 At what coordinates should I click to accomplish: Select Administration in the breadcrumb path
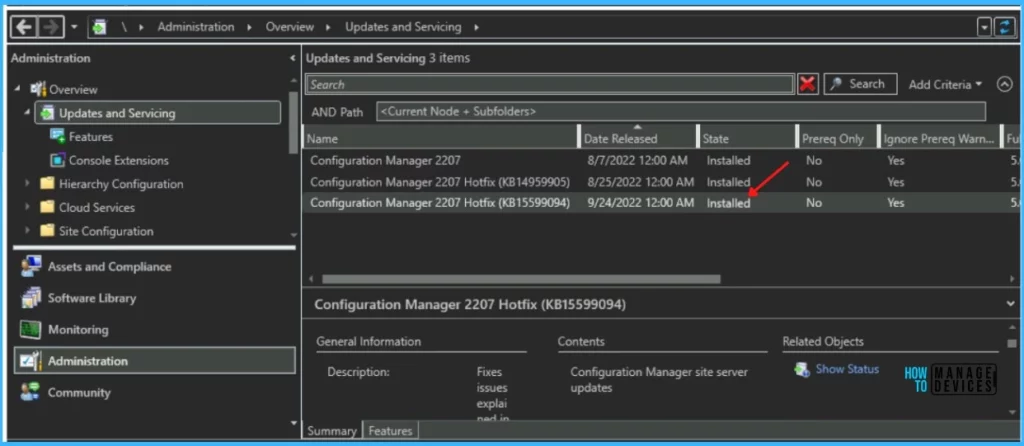[x=195, y=27]
